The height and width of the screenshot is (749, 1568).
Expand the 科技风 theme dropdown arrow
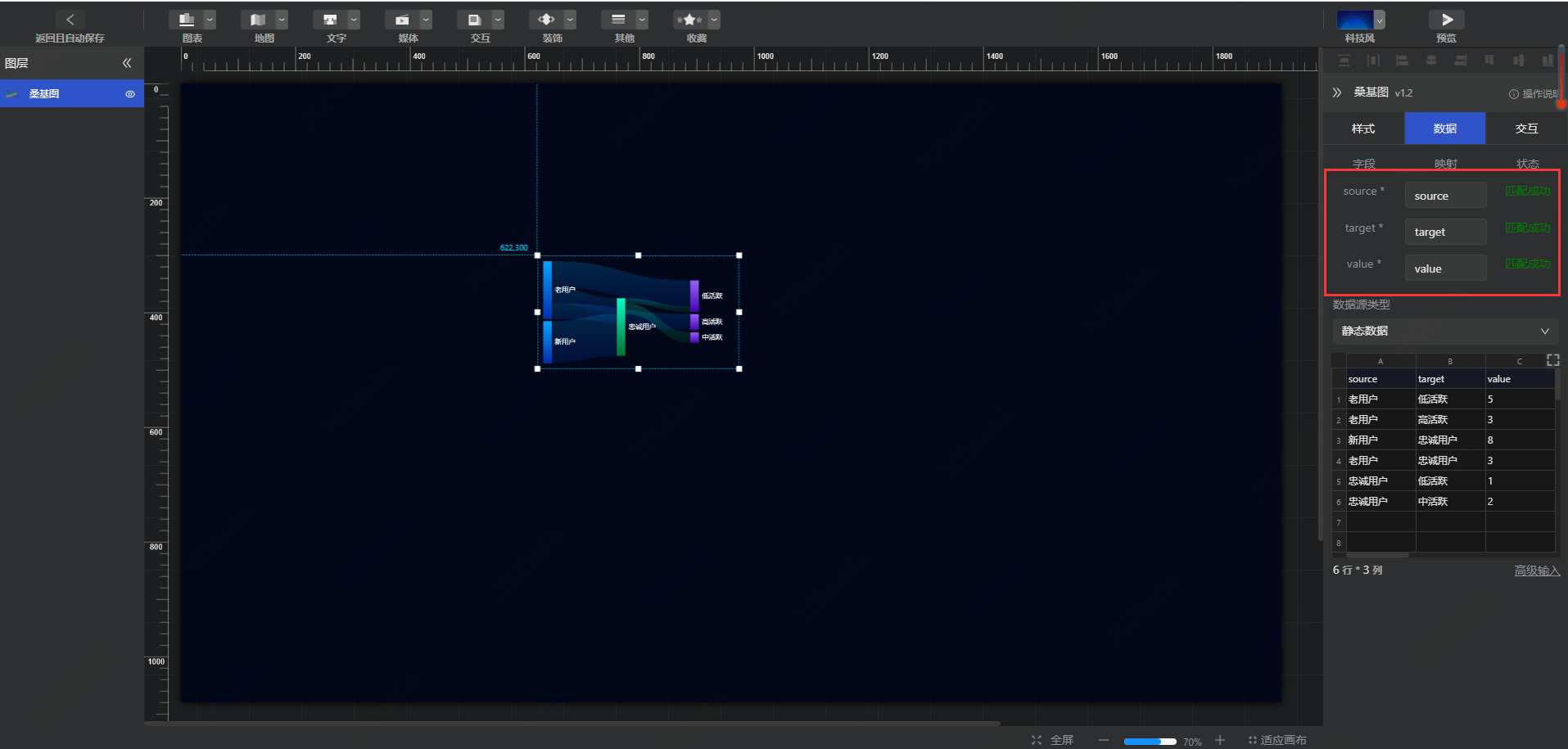[1380, 20]
